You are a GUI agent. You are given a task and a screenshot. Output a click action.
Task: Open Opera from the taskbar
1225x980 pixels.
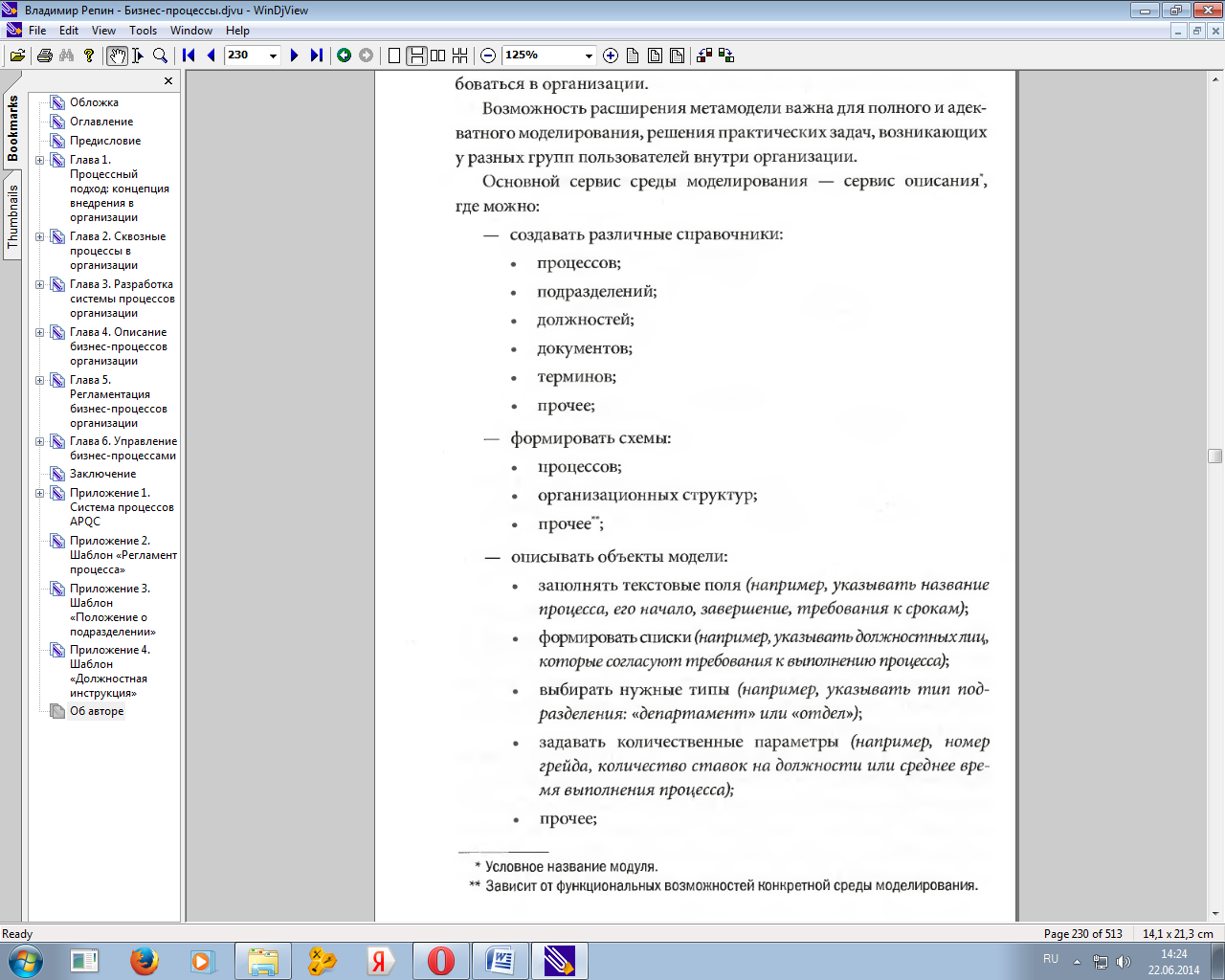coord(441,961)
